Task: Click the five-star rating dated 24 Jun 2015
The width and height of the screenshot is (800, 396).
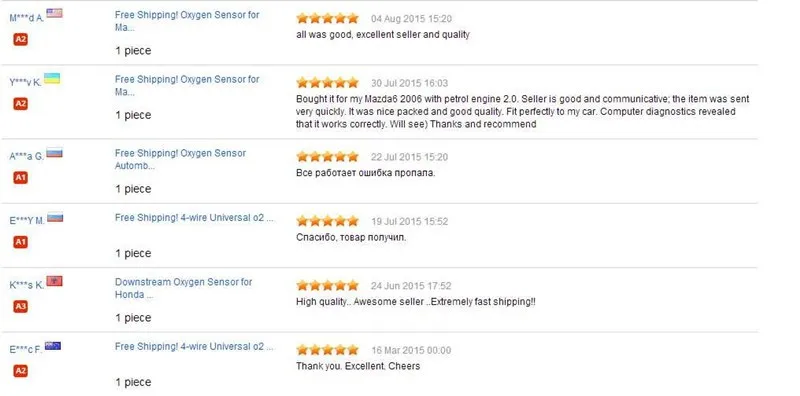Action: click(328, 285)
